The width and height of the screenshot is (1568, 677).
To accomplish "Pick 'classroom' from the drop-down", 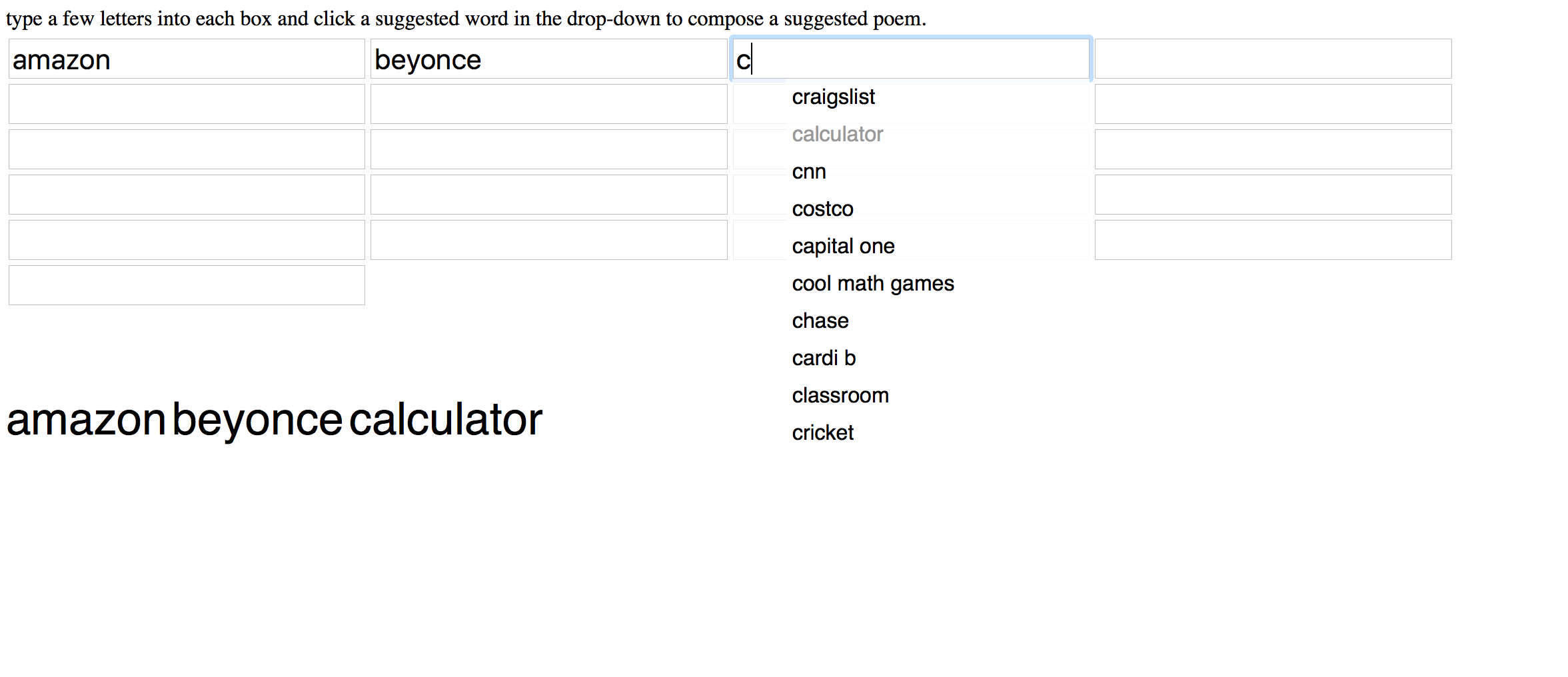I will click(840, 396).
